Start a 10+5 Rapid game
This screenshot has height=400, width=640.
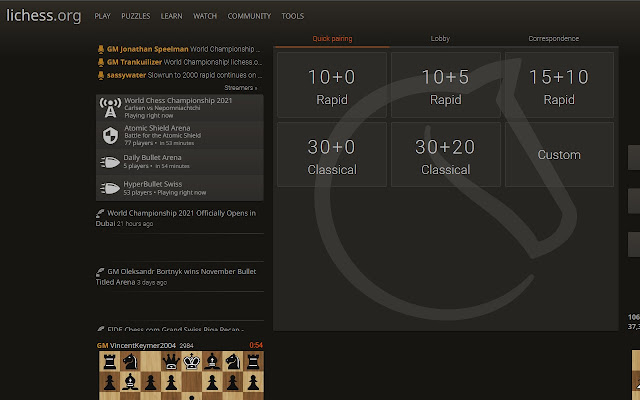pos(446,85)
